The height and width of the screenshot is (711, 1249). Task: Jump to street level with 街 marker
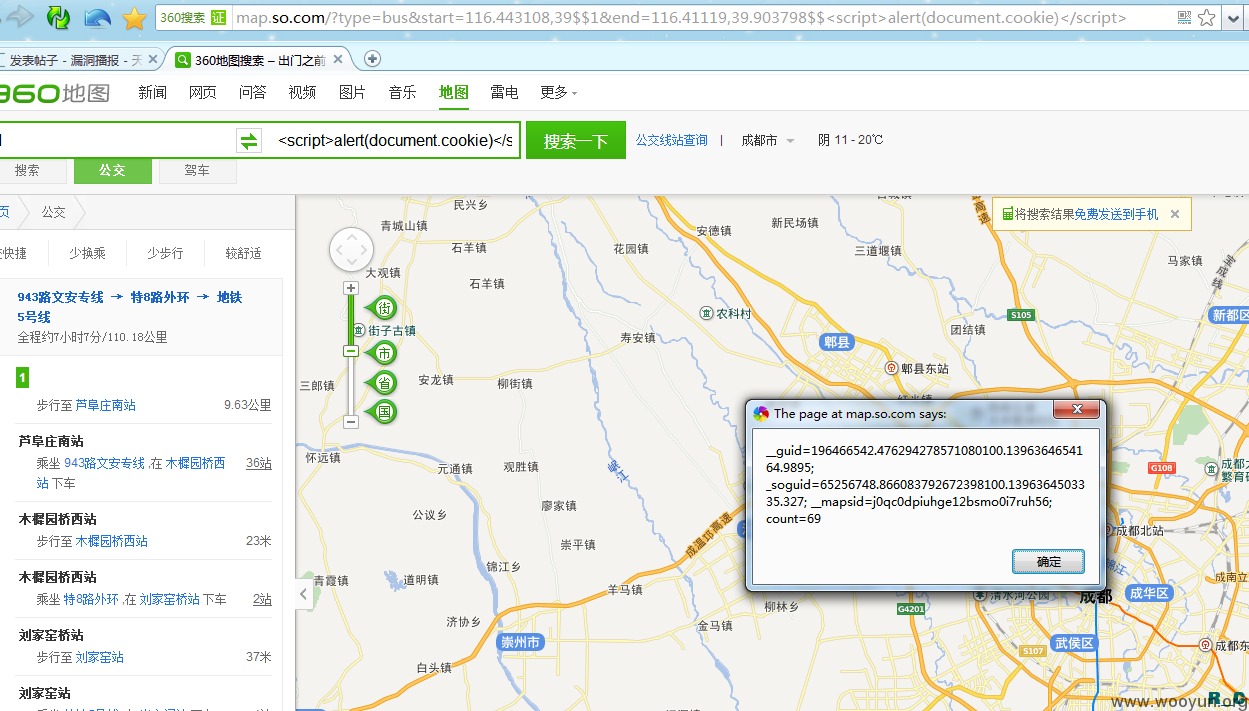383,308
